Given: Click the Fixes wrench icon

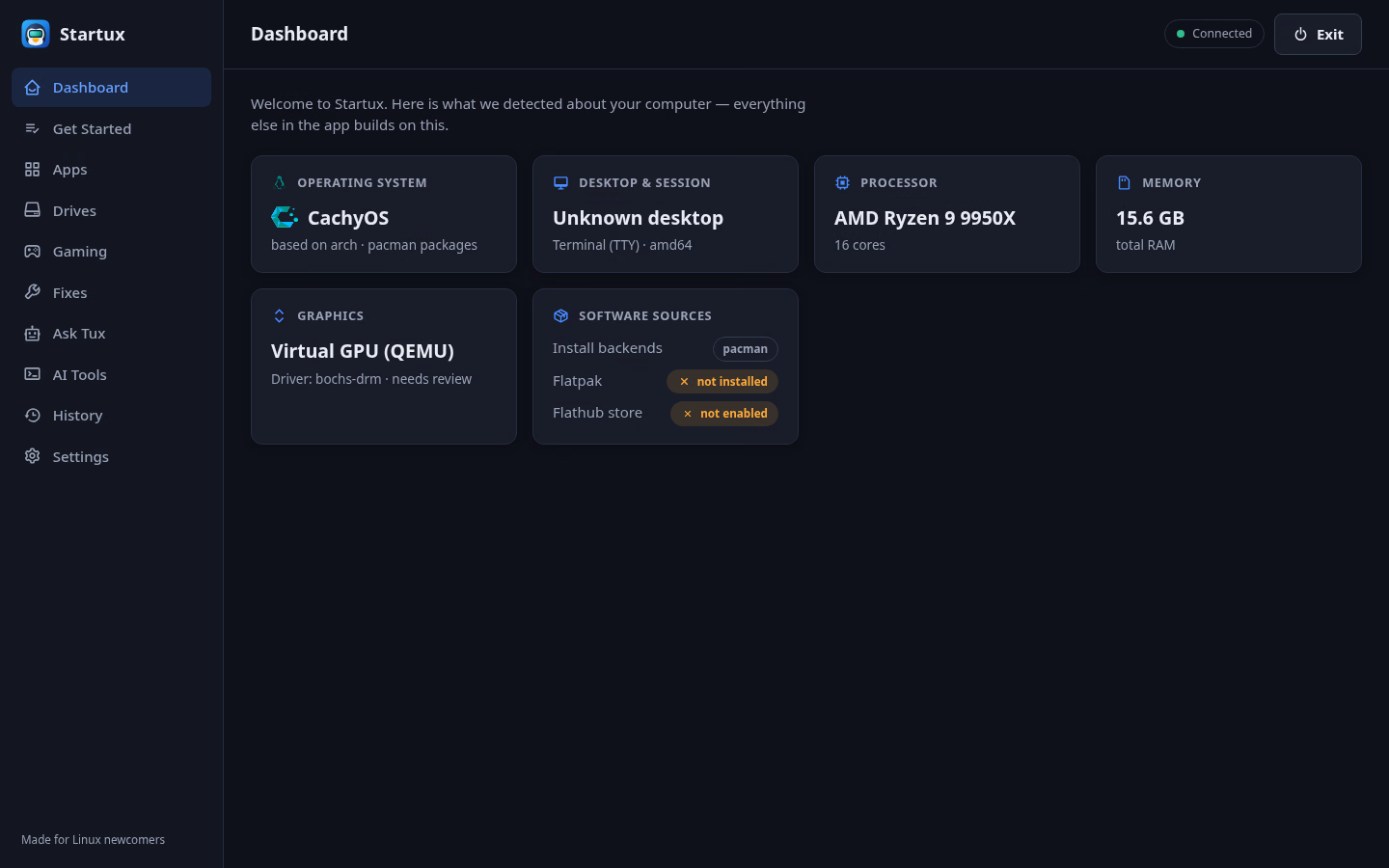Looking at the screenshot, I should click(x=33, y=292).
